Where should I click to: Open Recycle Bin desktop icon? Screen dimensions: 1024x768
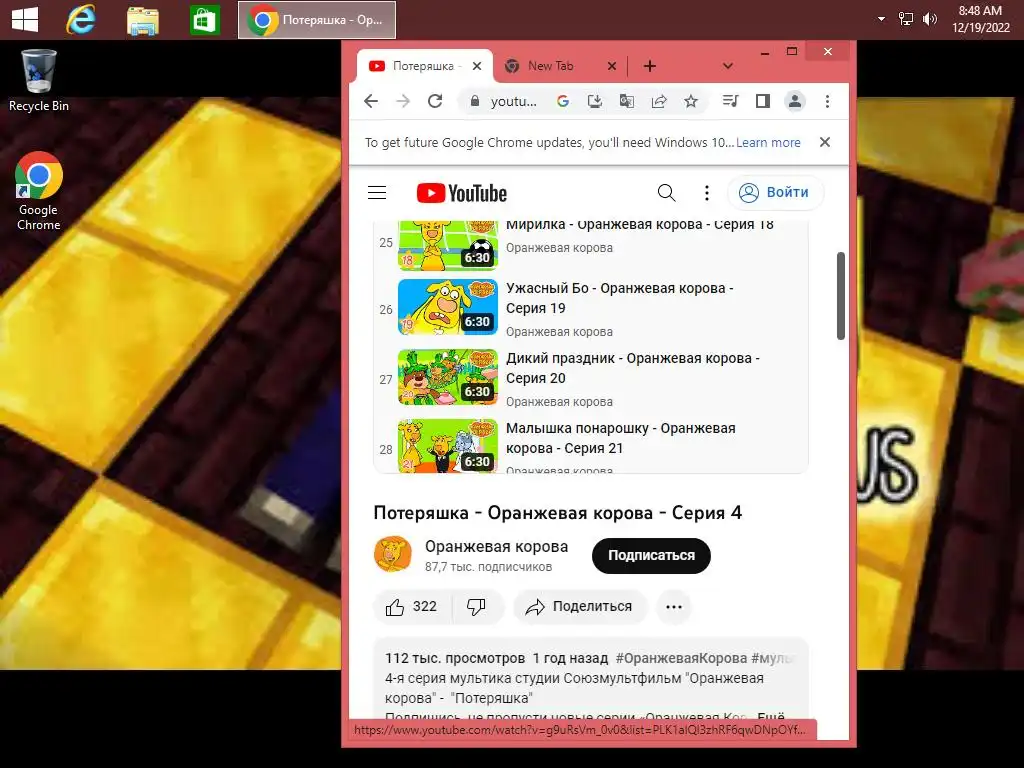[39, 81]
